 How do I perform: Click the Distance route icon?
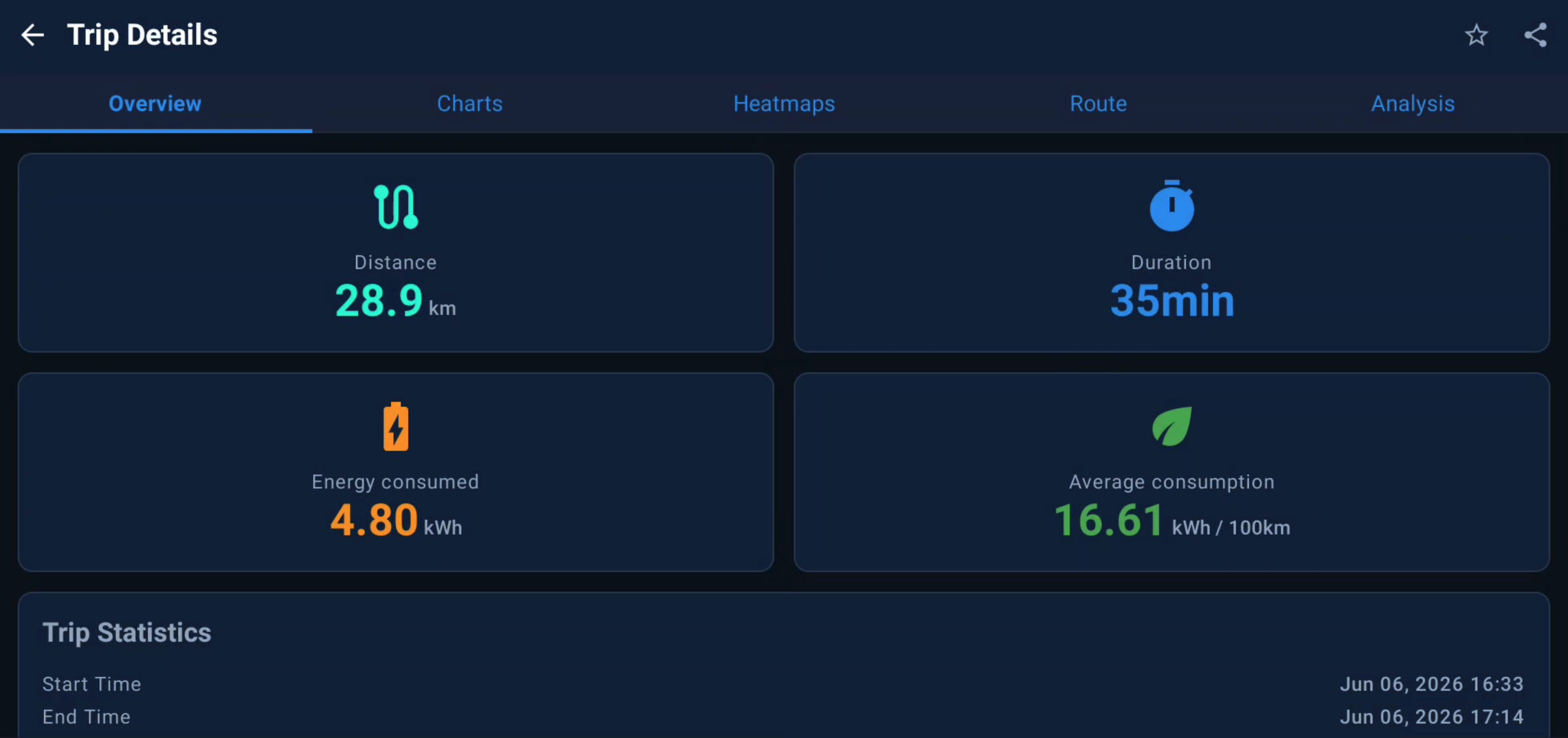coord(396,206)
